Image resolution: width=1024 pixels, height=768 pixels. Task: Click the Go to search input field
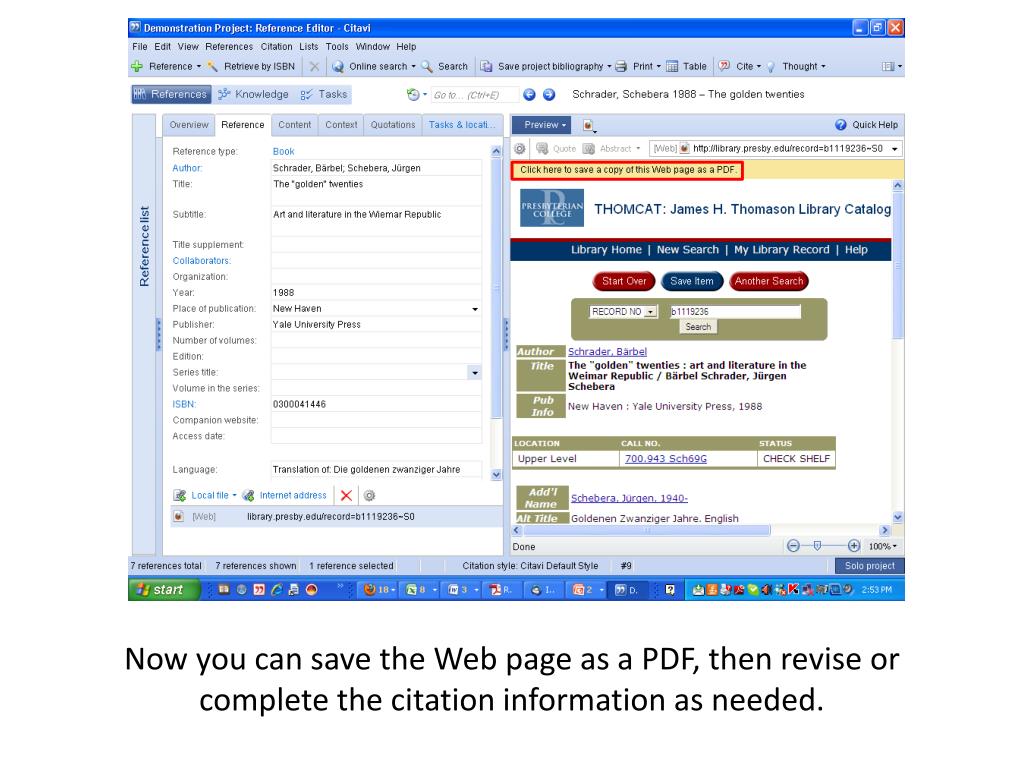(475, 95)
